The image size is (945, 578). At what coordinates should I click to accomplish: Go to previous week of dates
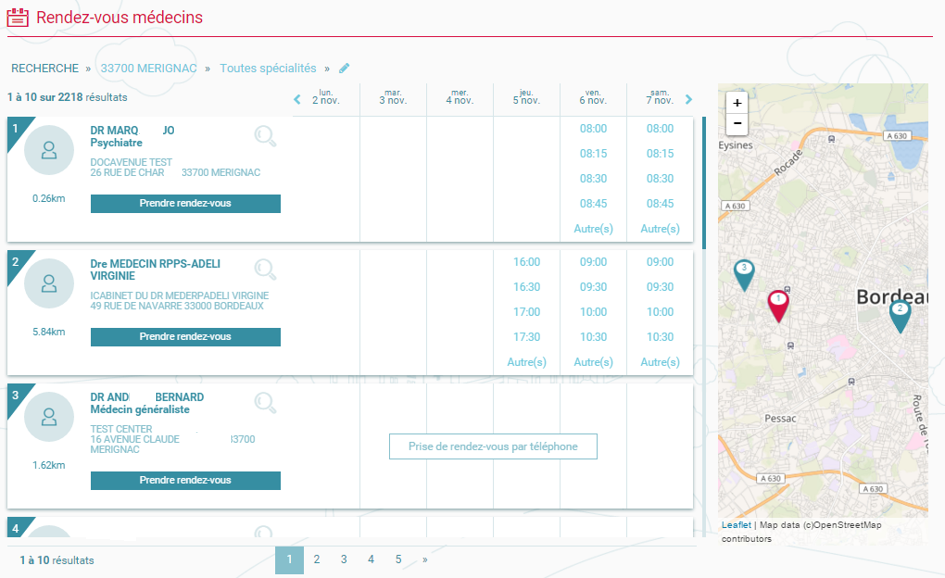[x=297, y=99]
